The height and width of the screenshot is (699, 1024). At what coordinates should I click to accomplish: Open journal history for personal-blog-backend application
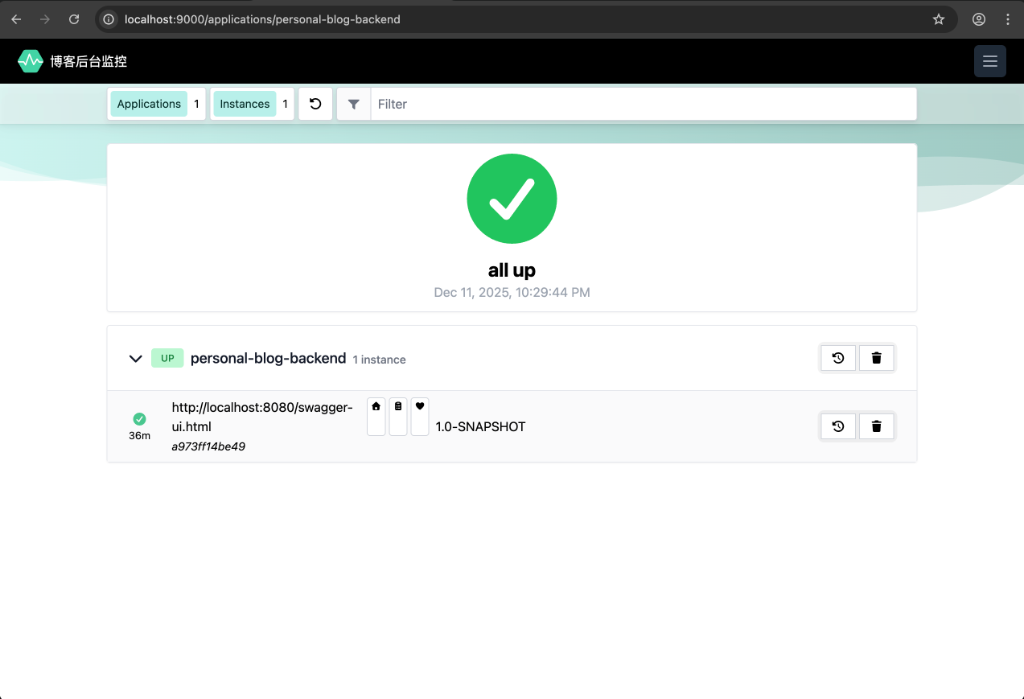[838, 358]
